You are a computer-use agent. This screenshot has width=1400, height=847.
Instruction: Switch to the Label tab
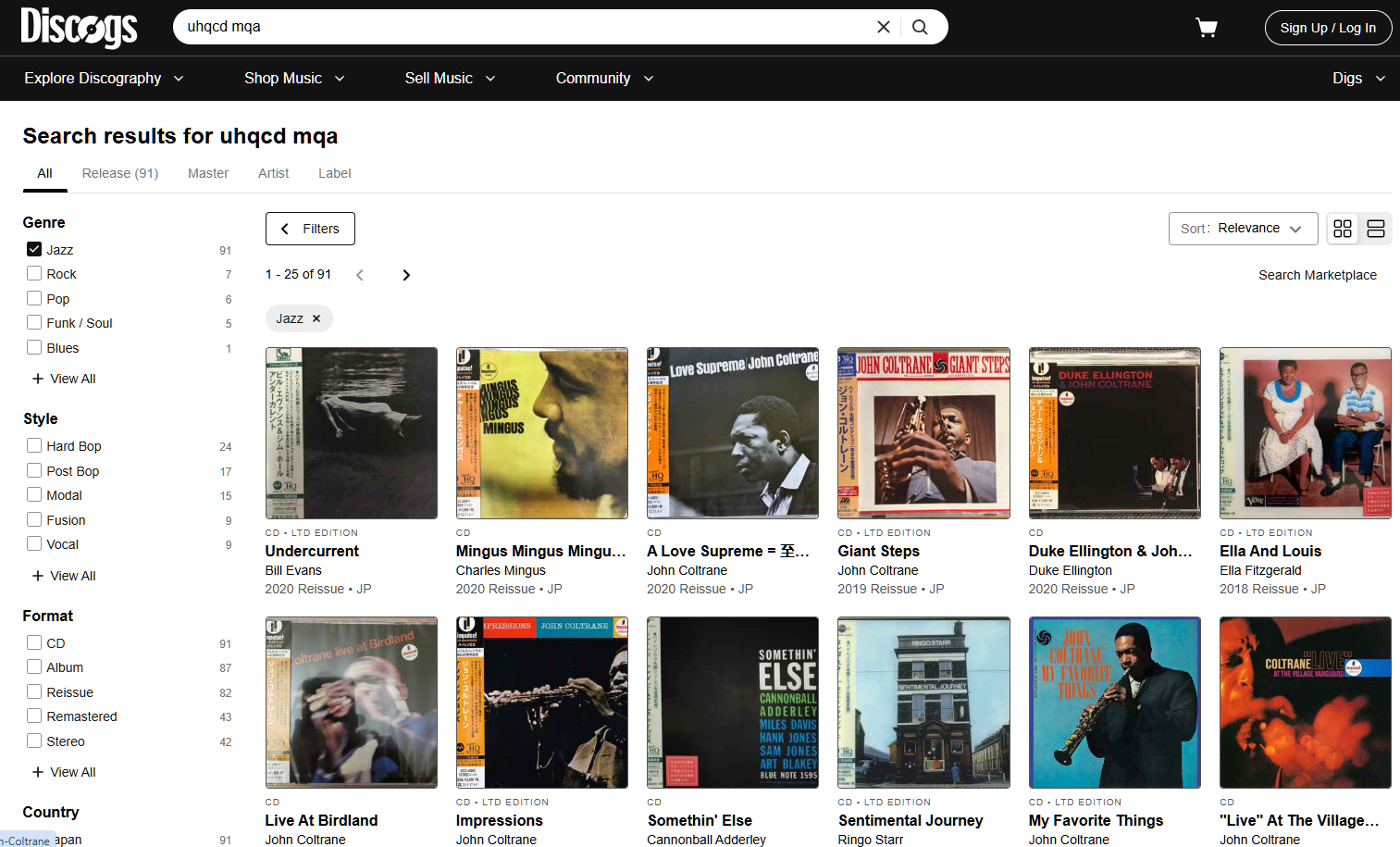coord(334,173)
